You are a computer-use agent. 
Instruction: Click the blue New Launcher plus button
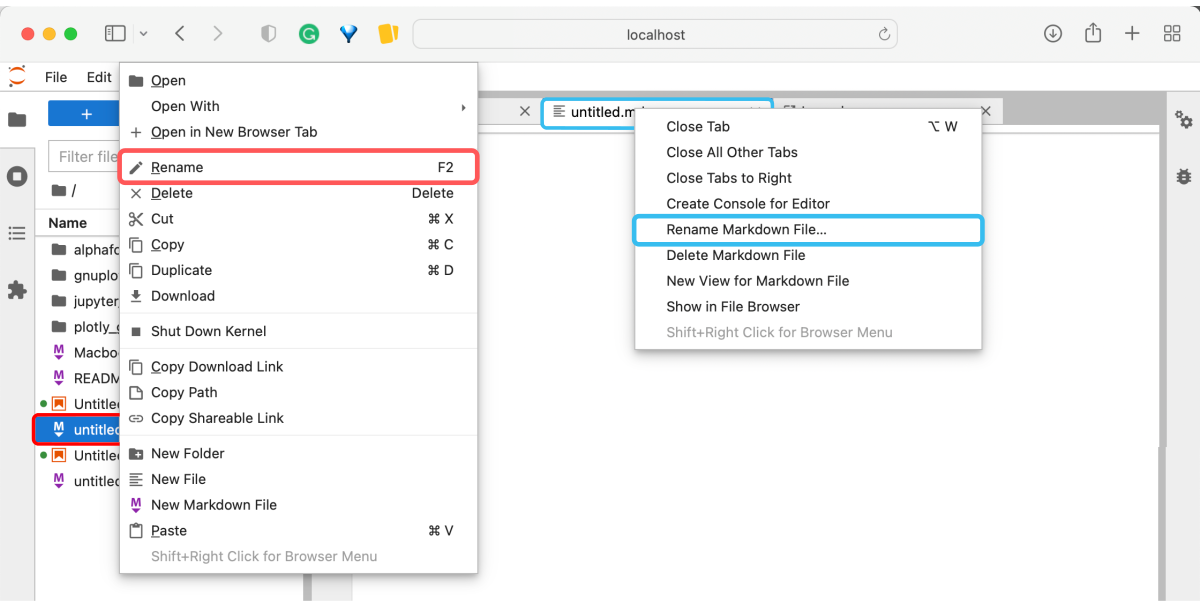pyautogui.click(x=85, y=114)
